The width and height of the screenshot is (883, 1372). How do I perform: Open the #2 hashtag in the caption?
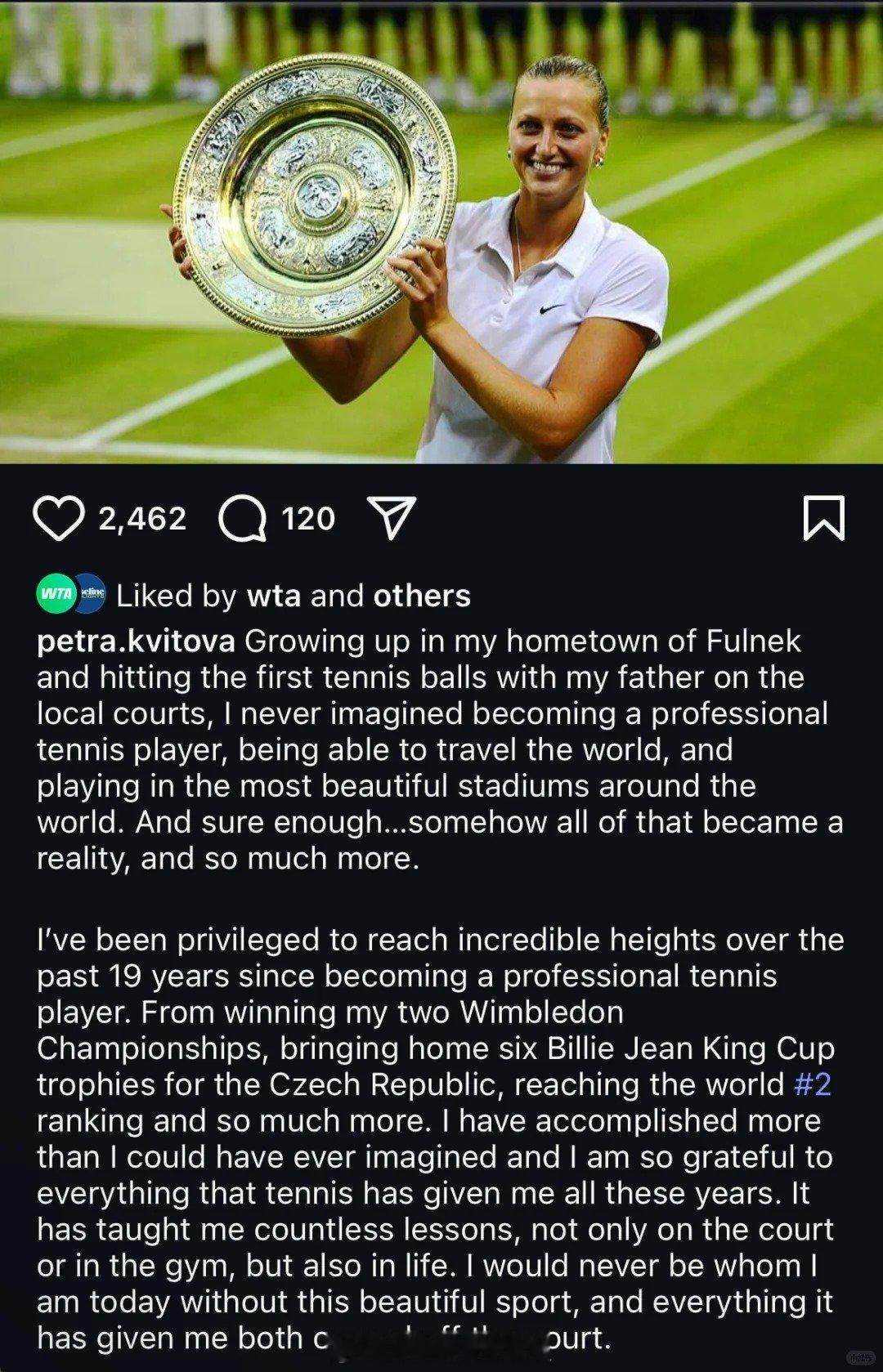click(813, 1084)
